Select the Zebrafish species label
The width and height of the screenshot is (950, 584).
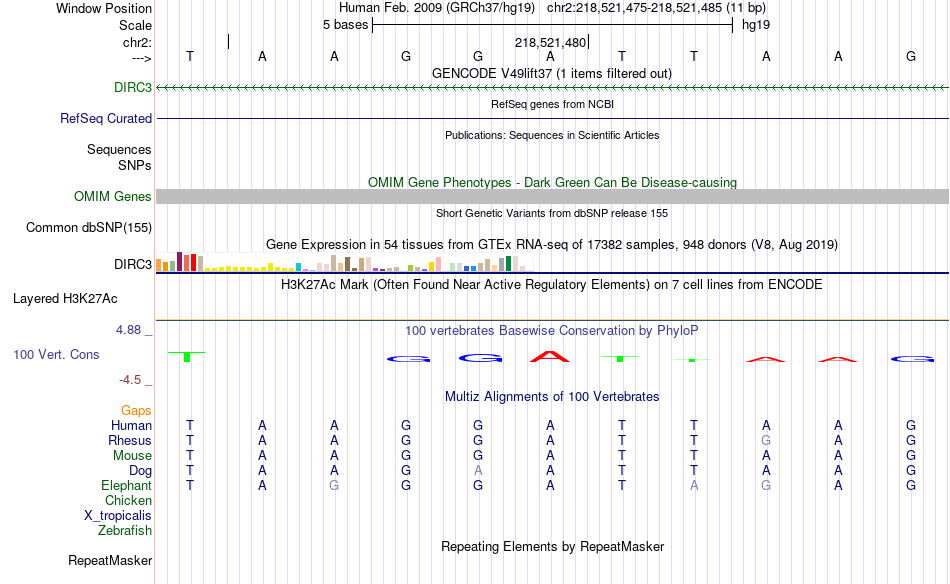(x=124, y=530)
